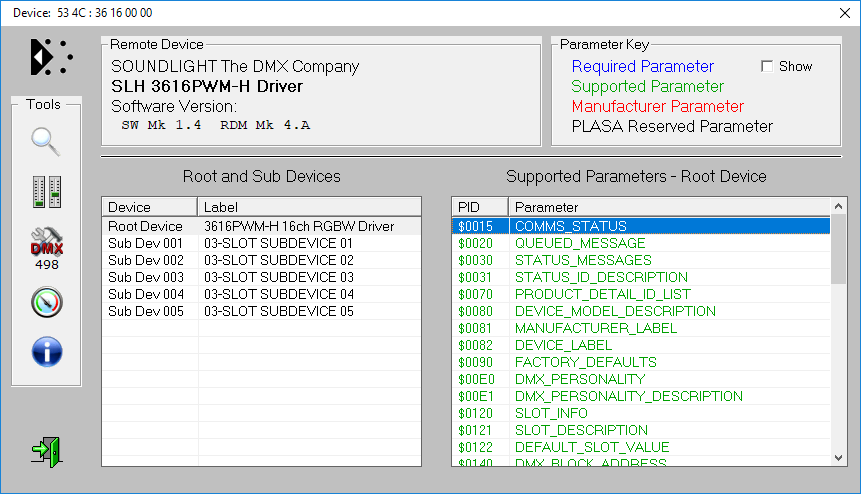Click the PID column header
This screenshot has height=494, width=861.
[480, 207]
